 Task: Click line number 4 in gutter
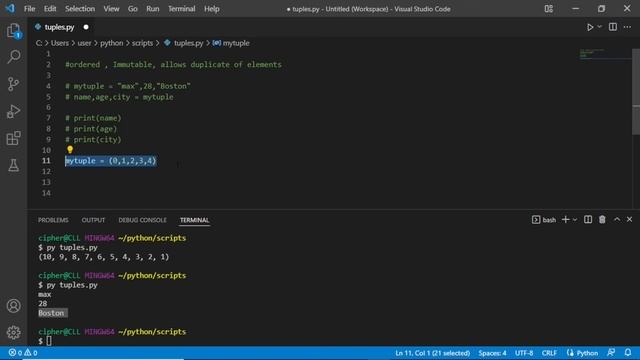[48, 86]
